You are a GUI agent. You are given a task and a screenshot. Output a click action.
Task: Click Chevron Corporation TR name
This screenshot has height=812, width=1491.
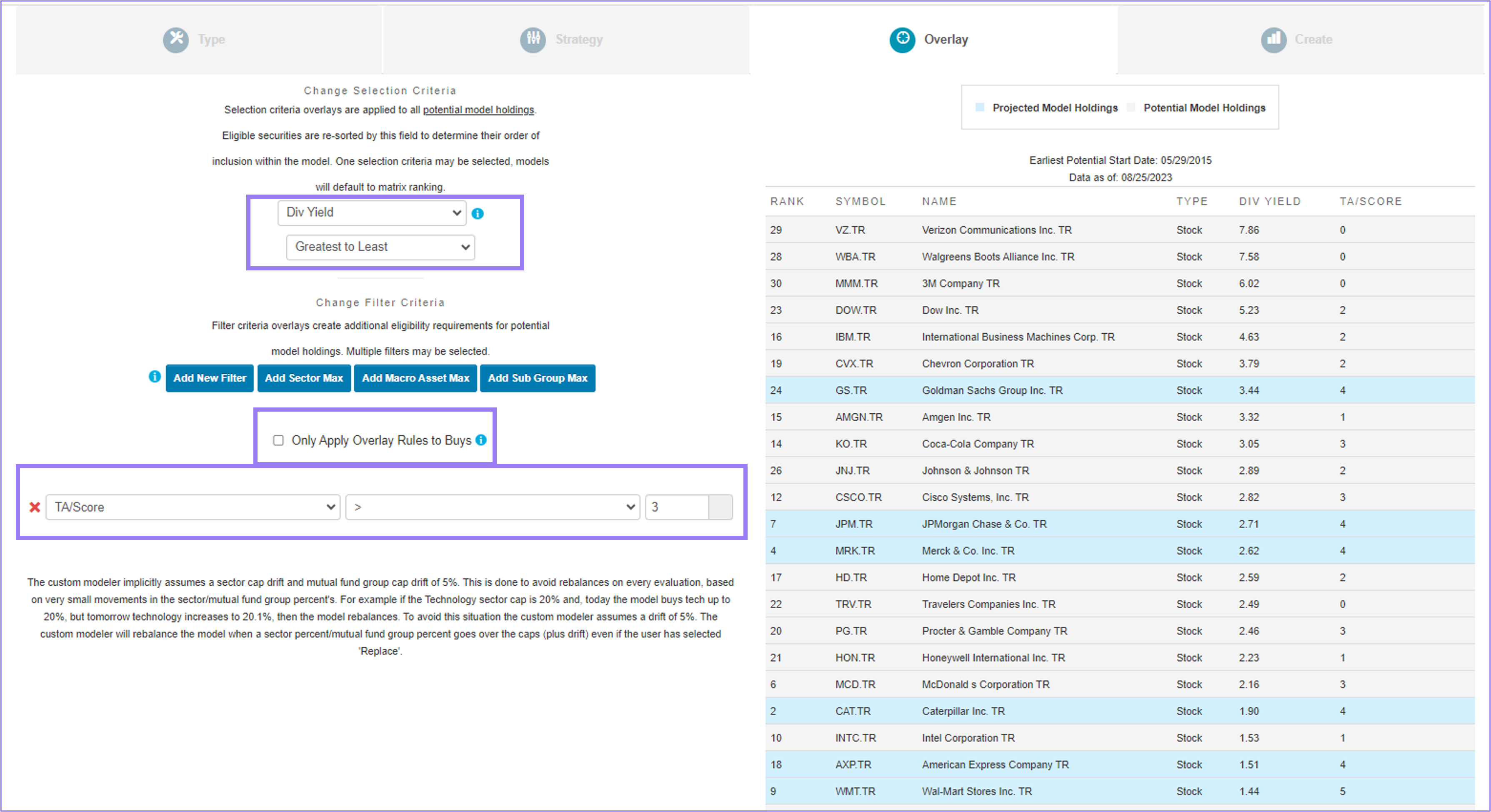click(978, 363)
